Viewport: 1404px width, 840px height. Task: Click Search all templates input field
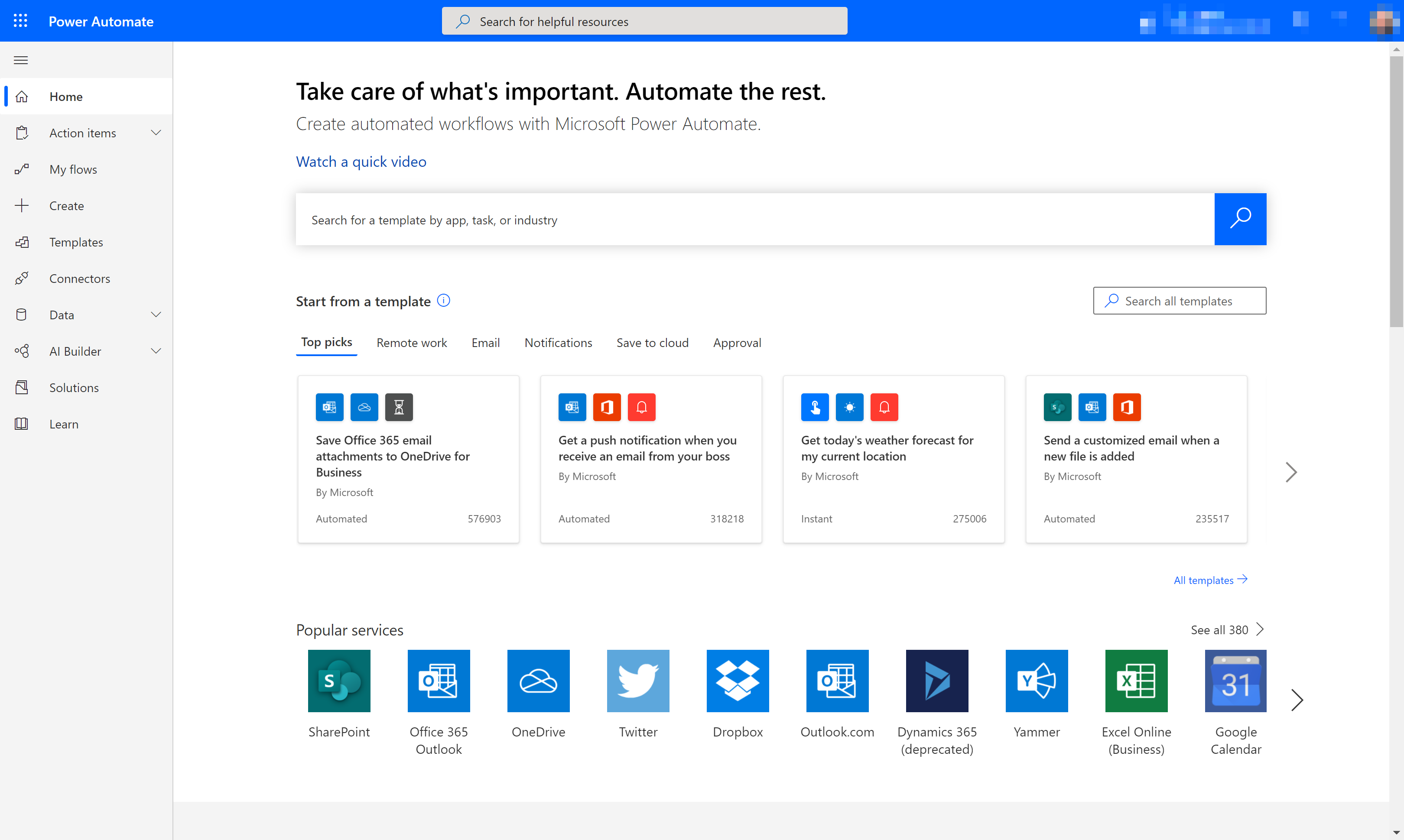click(x=1180, y=301)
